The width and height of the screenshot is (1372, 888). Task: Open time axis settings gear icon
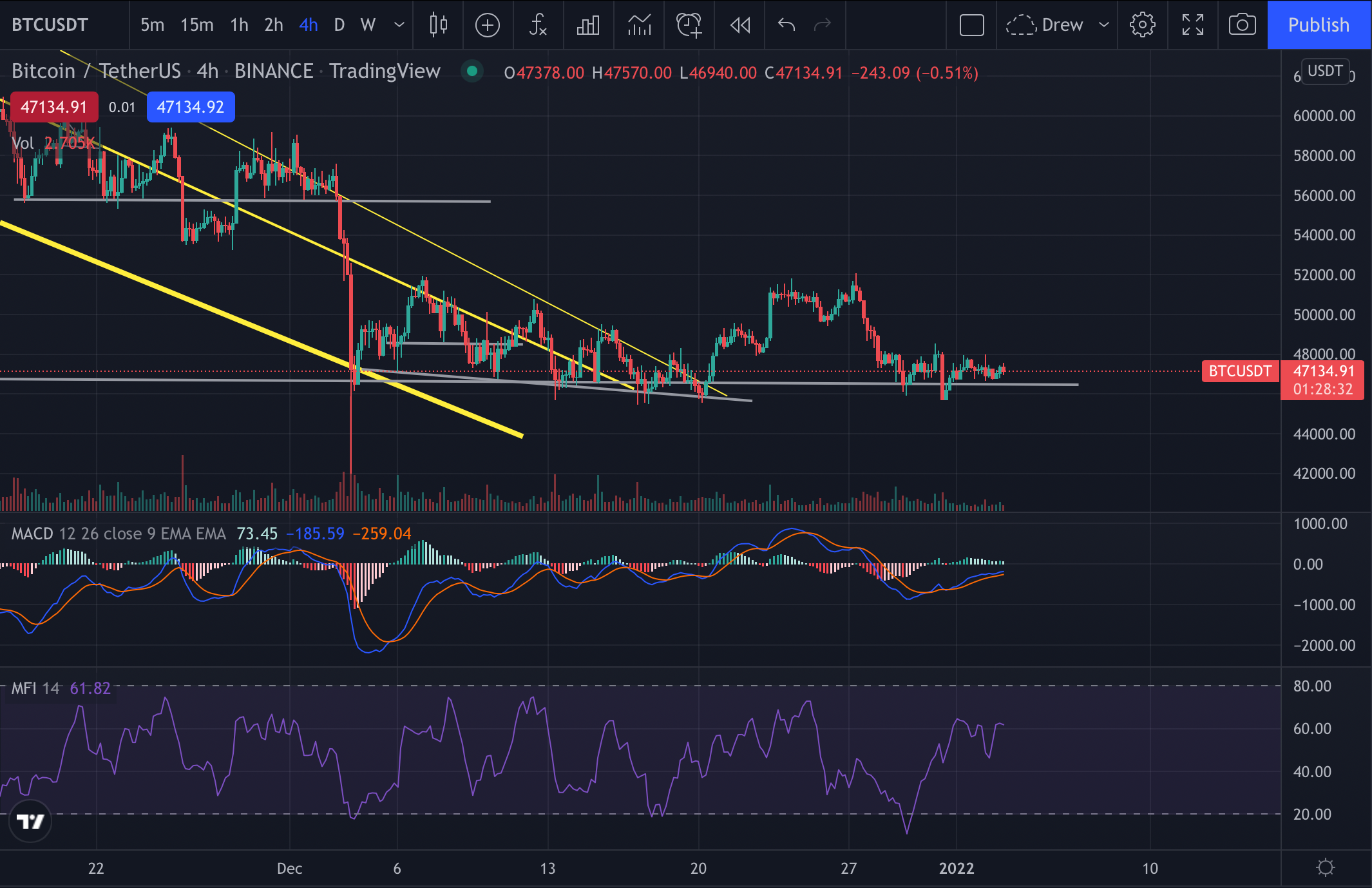tap(1326, 867)
